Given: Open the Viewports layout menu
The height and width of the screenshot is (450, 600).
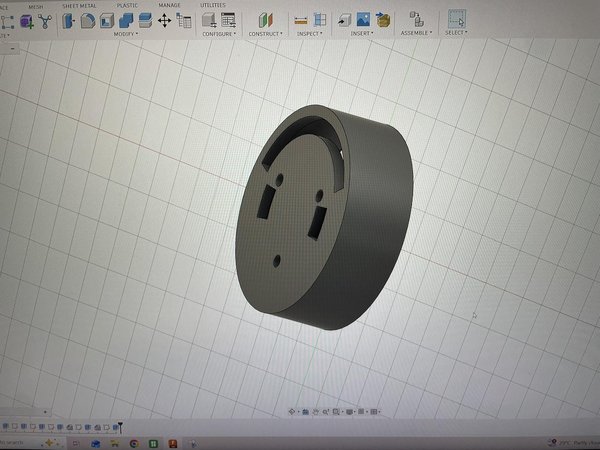Looking at the screenshot, I should tap(374, 412).
